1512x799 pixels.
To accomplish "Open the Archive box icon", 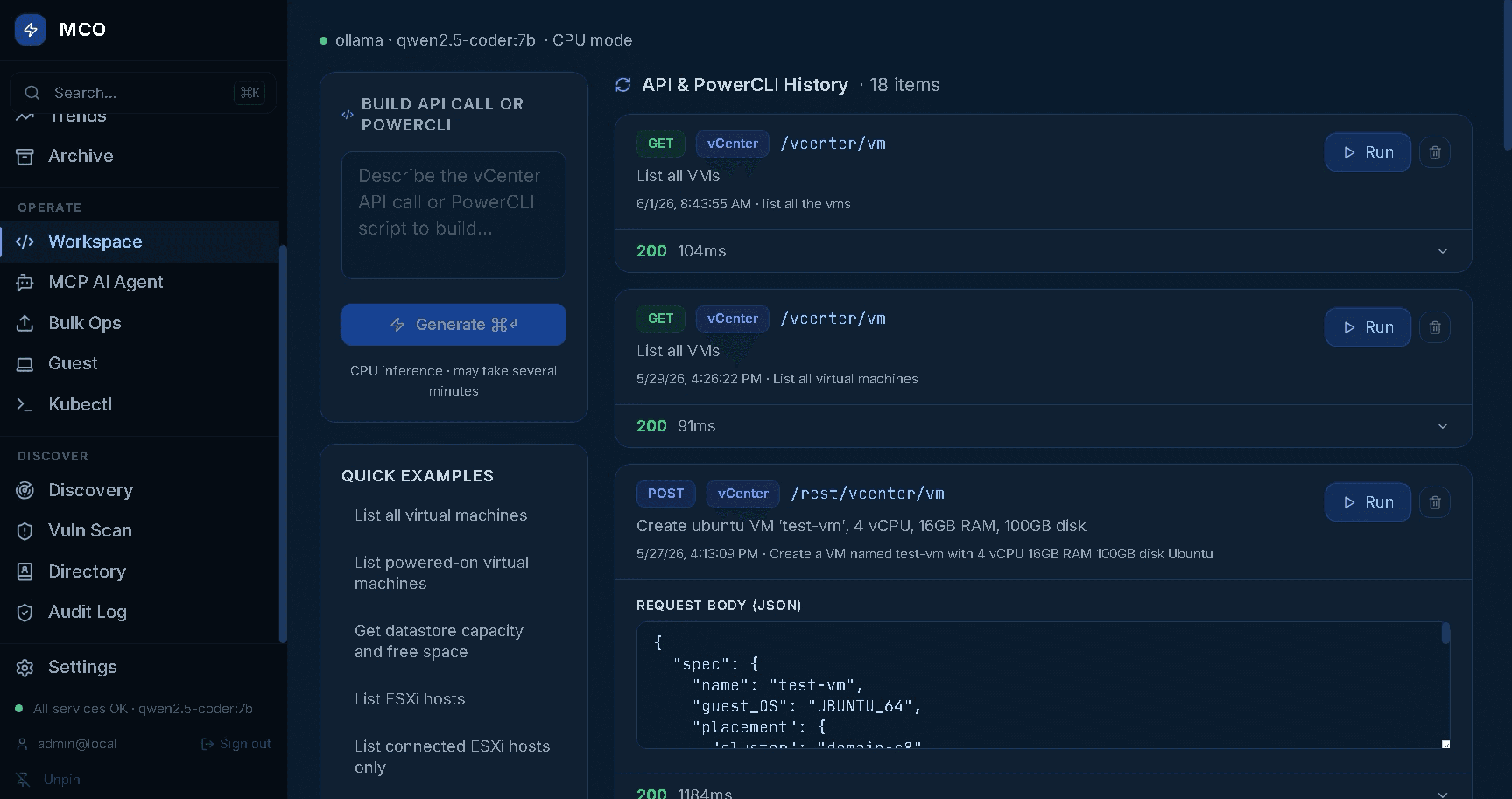I will (x=25, y=156).
